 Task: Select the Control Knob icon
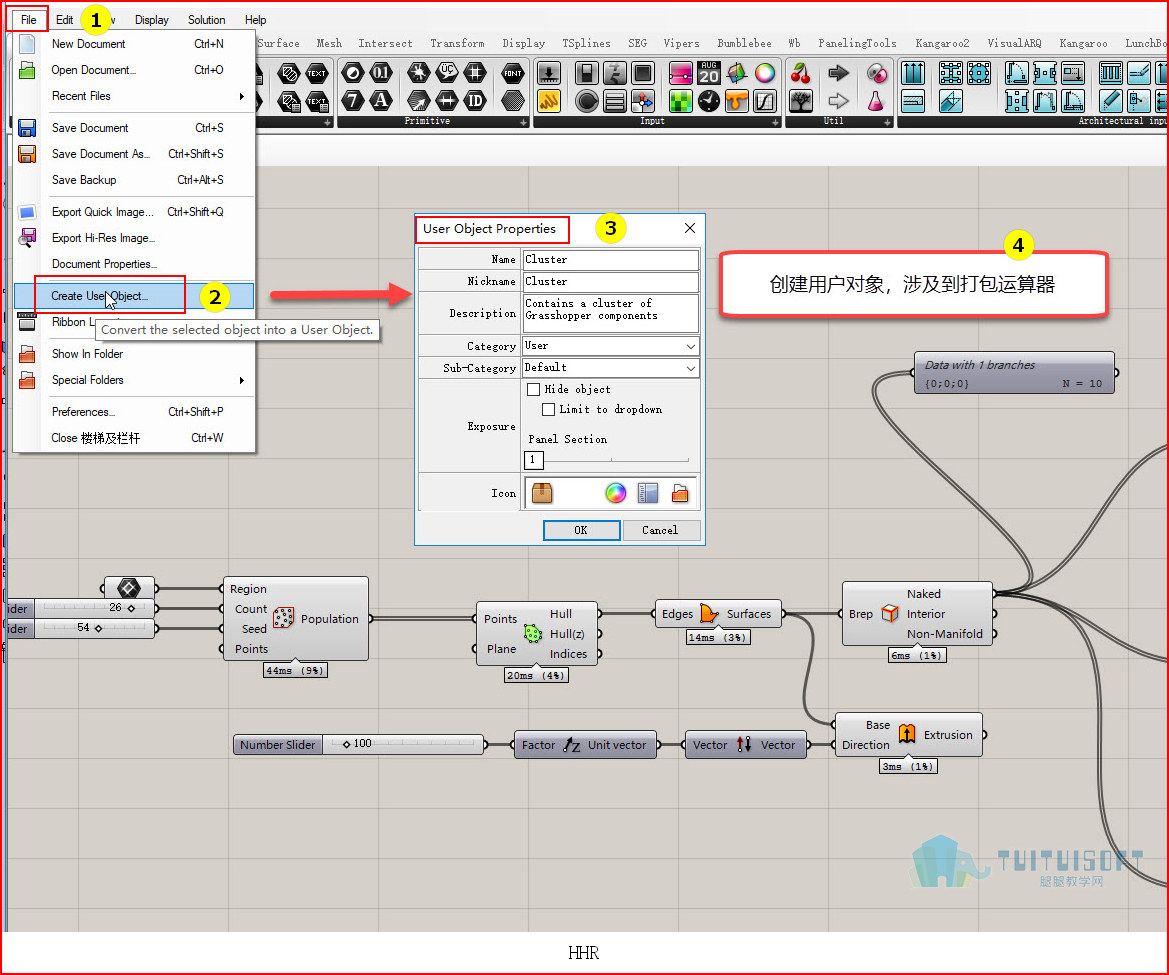587,100
